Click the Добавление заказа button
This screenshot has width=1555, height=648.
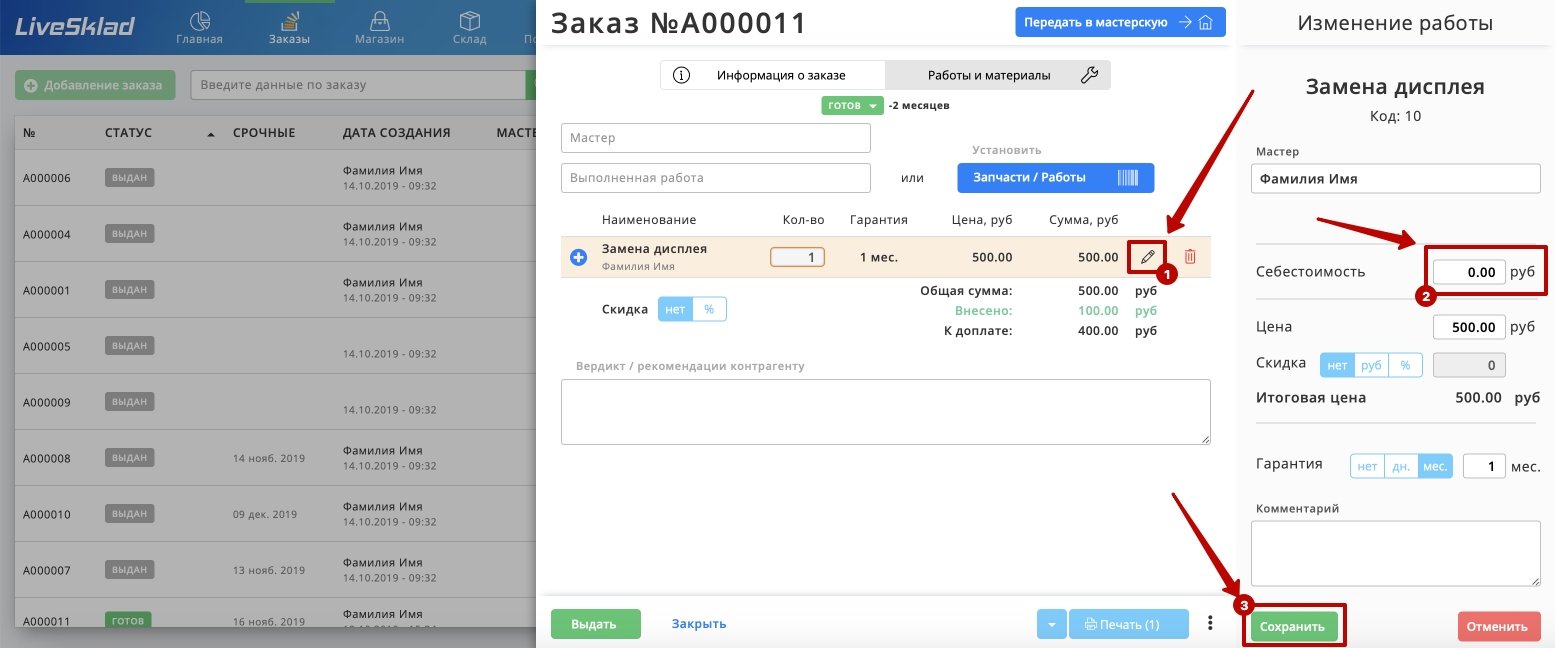point(95,85)
